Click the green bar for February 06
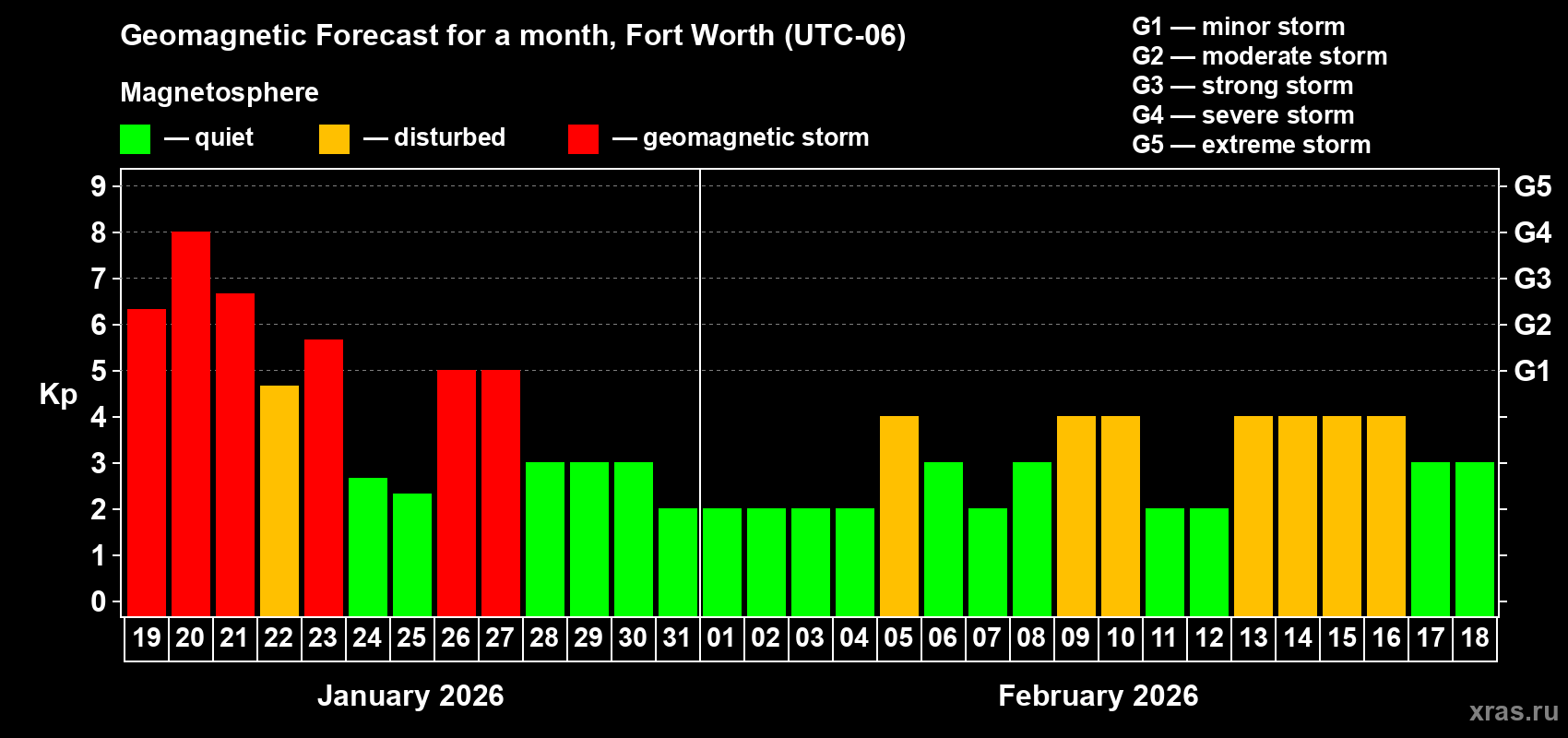 click(944, 539)
